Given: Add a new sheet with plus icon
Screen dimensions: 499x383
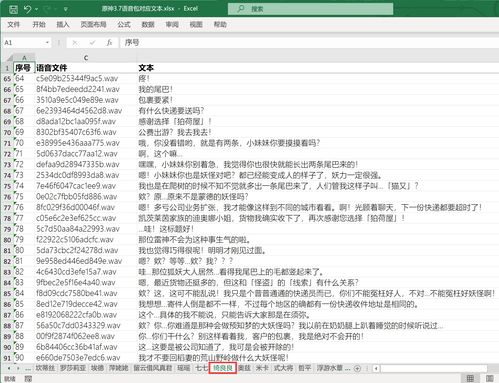Looking at the screenshot, I should 357,368.
